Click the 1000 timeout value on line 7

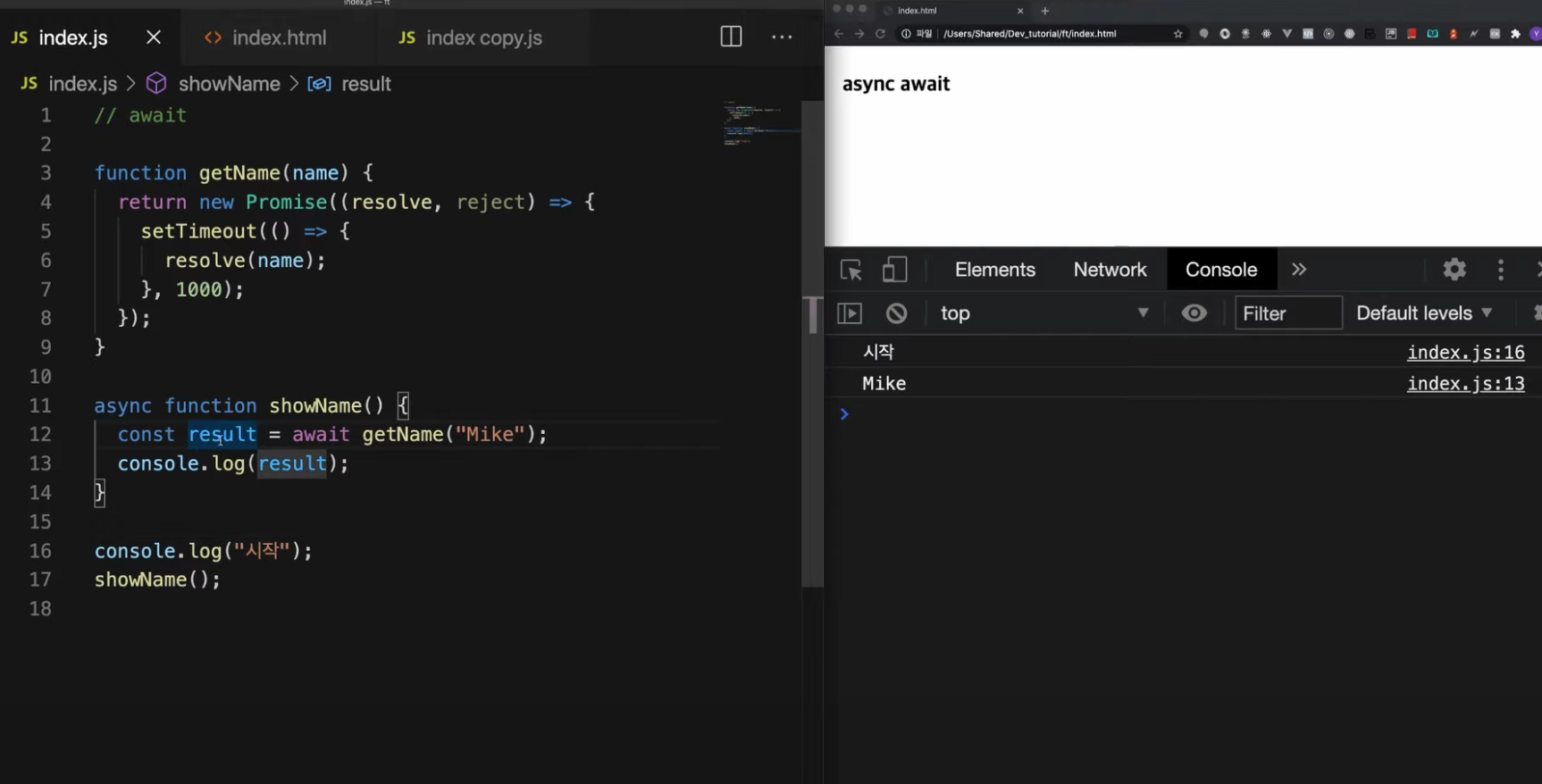198,289
